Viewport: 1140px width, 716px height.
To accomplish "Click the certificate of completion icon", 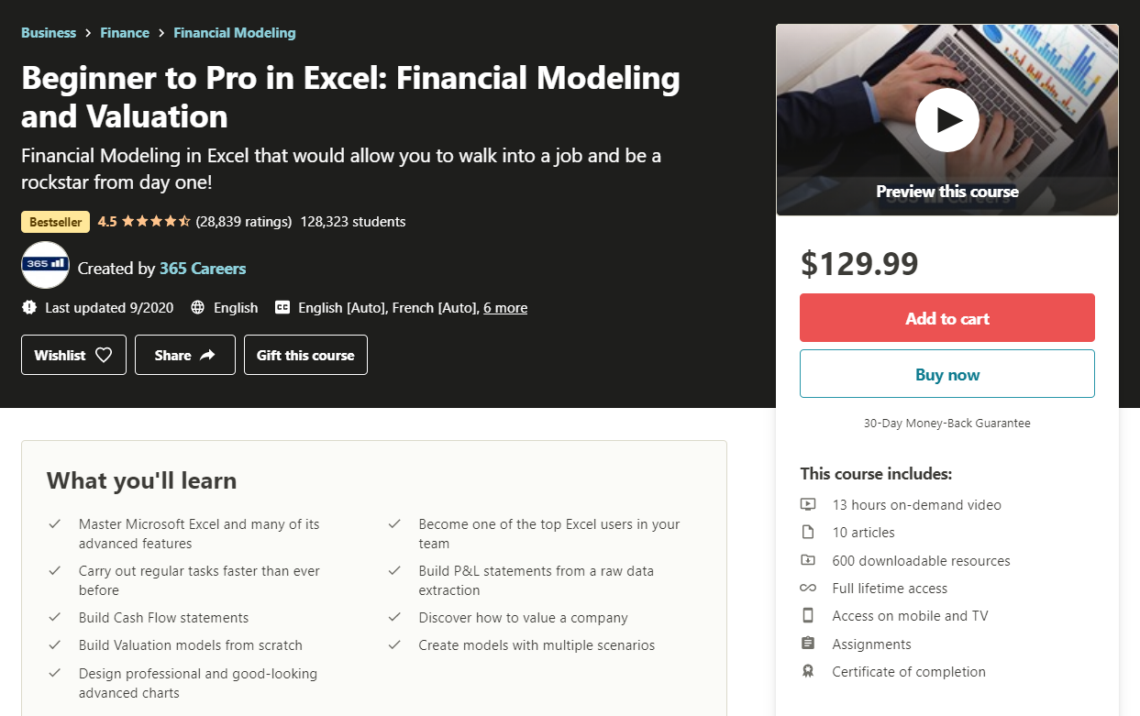I will pyautogui.click(x=809, y=671).
